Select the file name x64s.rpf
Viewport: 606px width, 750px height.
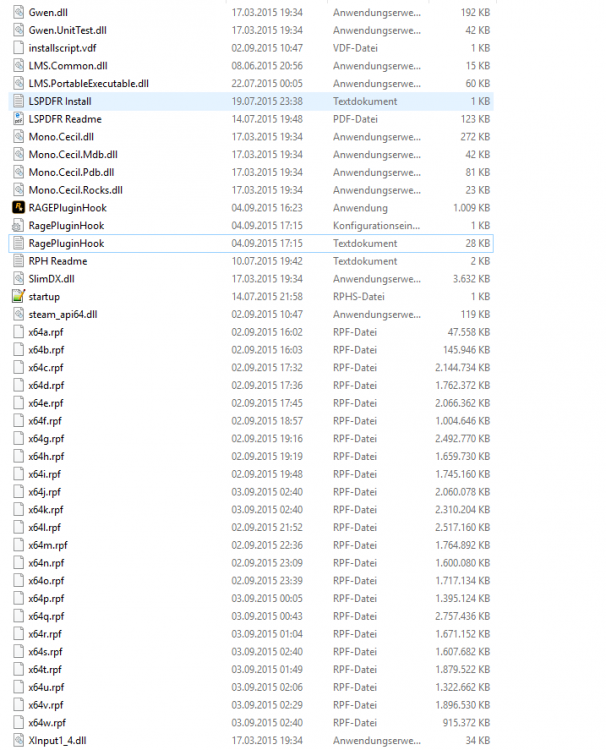[x=45, y=651]
